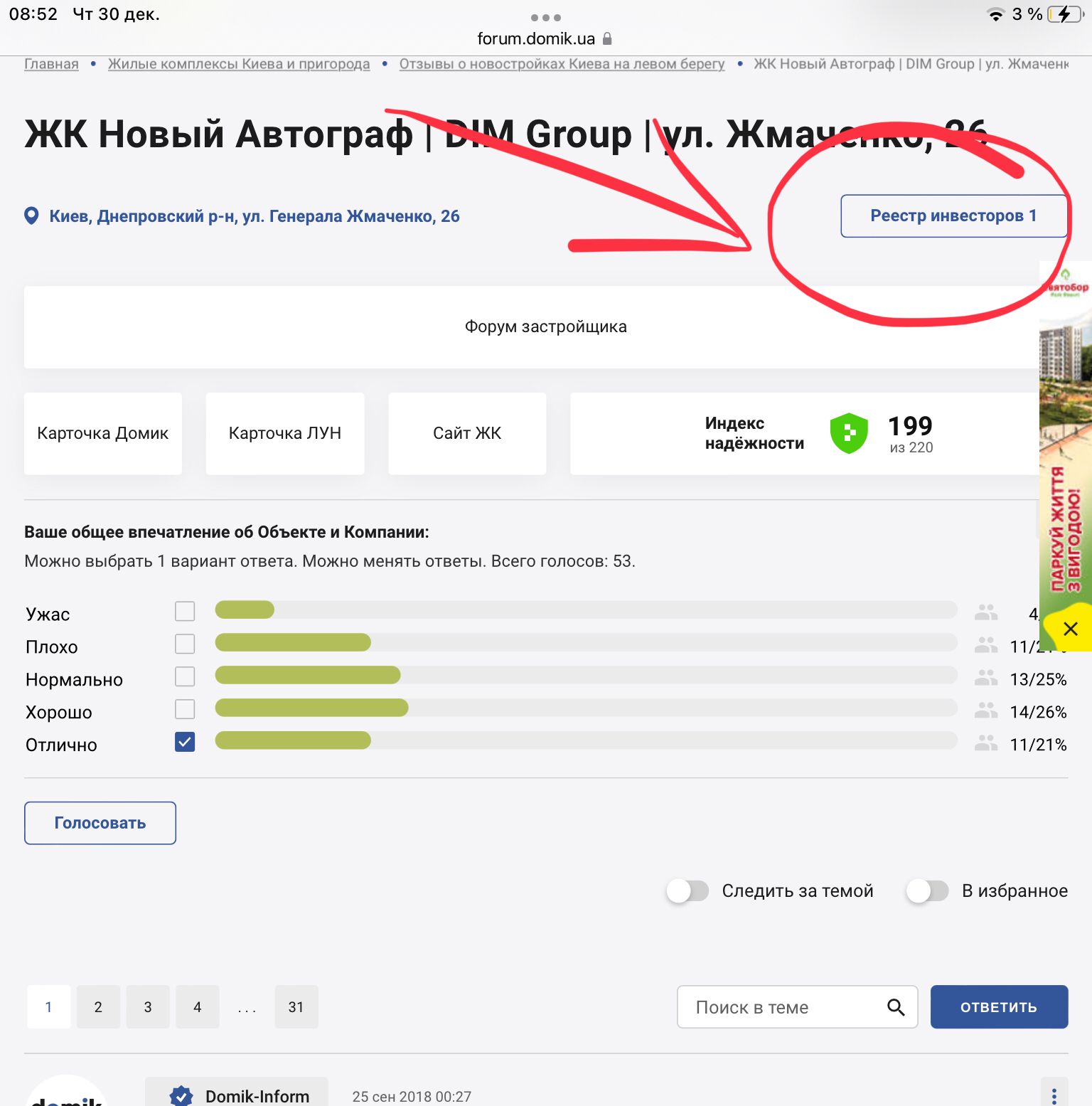This screenshot has height=1106, width=1092.
Task: Open the Карточка ЛУН tab
Action: pos(285,433)
